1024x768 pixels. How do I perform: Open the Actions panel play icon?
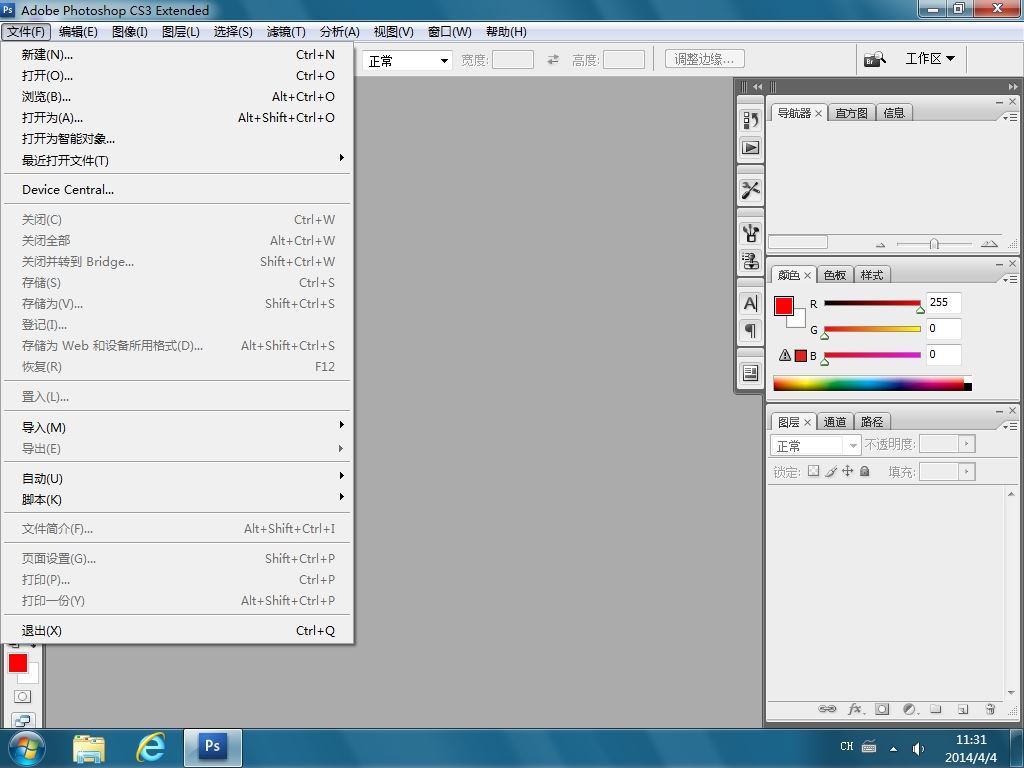tap(750, 148)
